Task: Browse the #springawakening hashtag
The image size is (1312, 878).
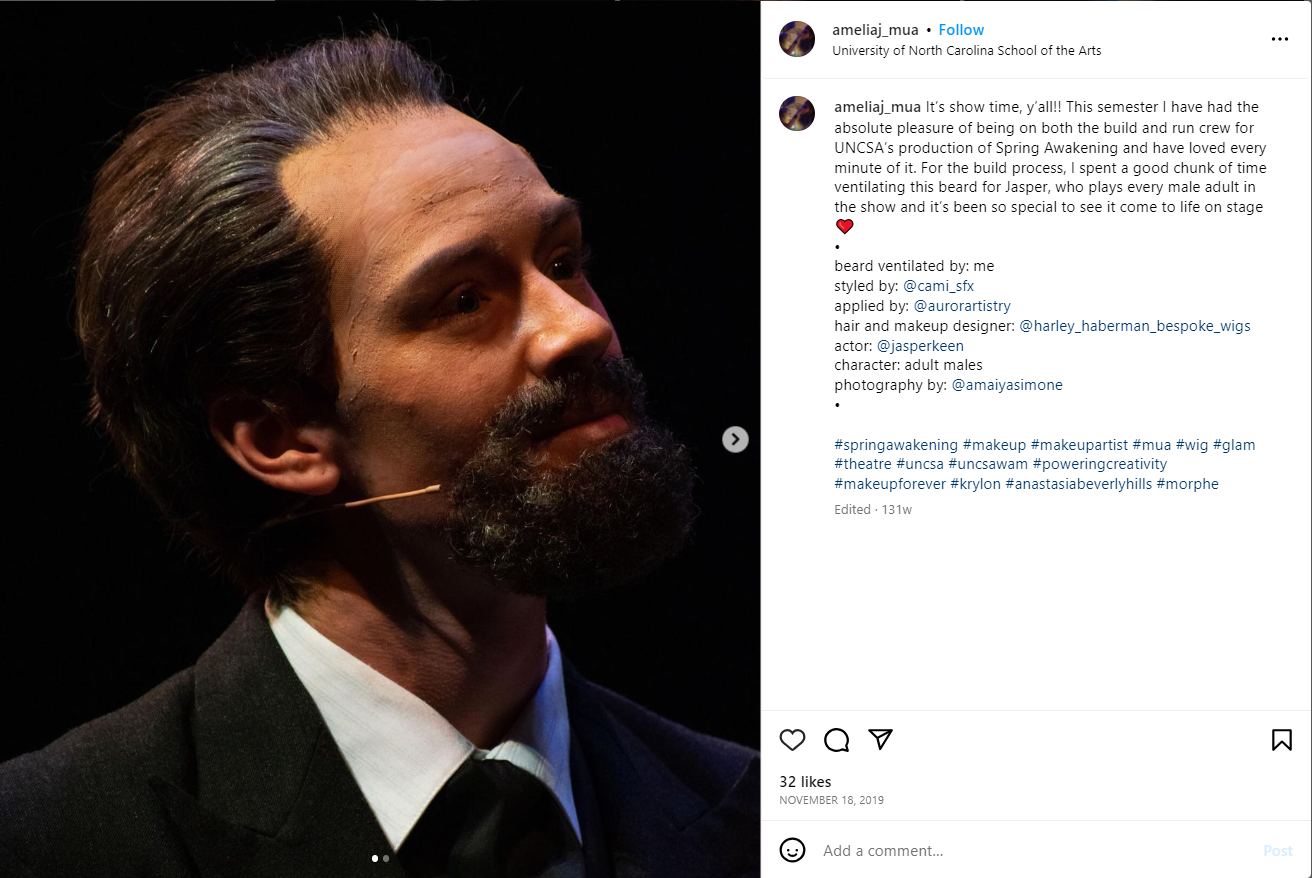Action: 896,445
